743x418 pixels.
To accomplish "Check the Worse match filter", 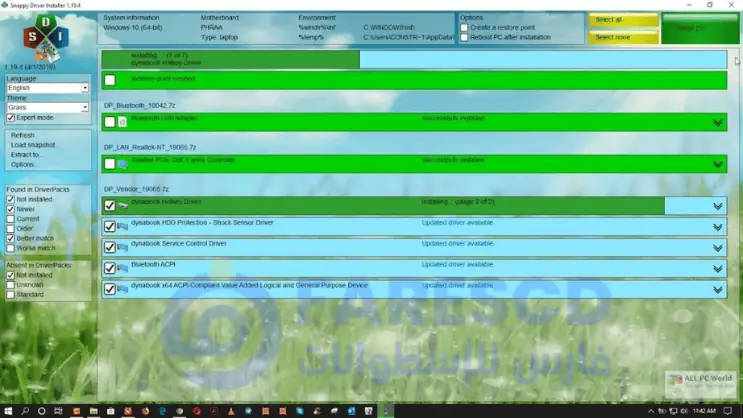I will [x=10, y=248].
